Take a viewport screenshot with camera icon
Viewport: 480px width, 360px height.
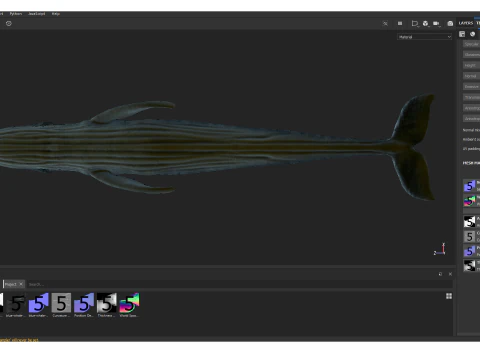pos(450,23)
